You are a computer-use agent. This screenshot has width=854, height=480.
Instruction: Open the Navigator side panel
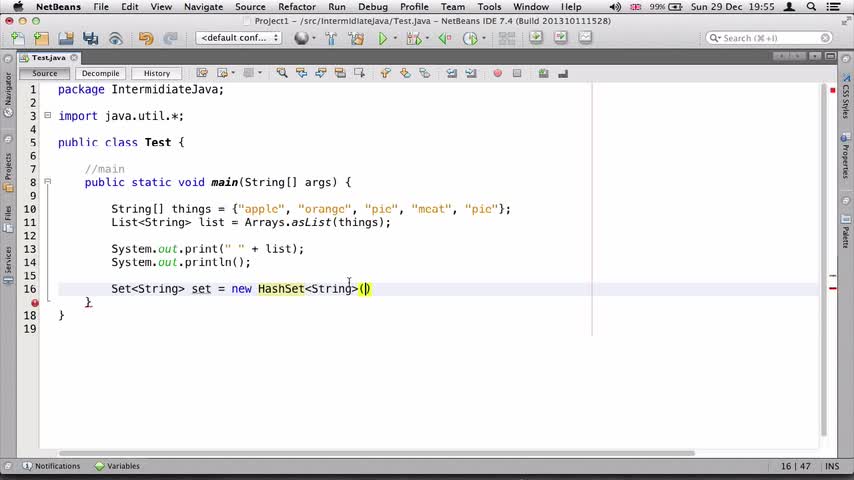(8, 95)
